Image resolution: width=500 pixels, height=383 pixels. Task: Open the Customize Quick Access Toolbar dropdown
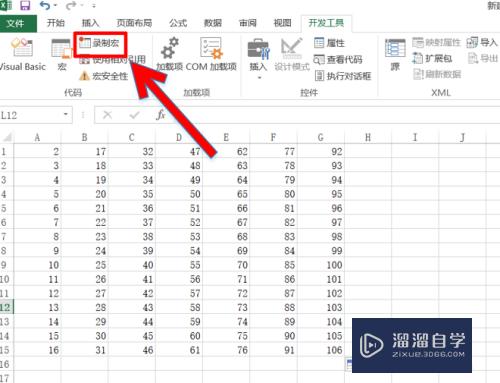click(x=94, y=6)
